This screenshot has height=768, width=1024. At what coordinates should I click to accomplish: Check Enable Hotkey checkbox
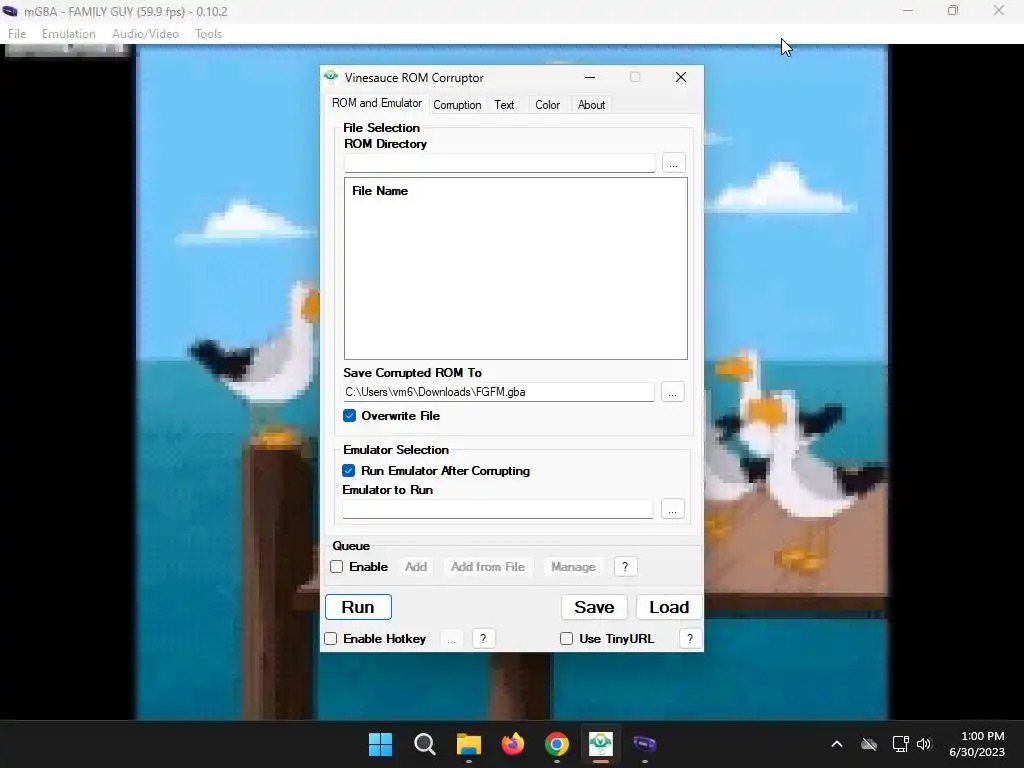coord(330,639)
